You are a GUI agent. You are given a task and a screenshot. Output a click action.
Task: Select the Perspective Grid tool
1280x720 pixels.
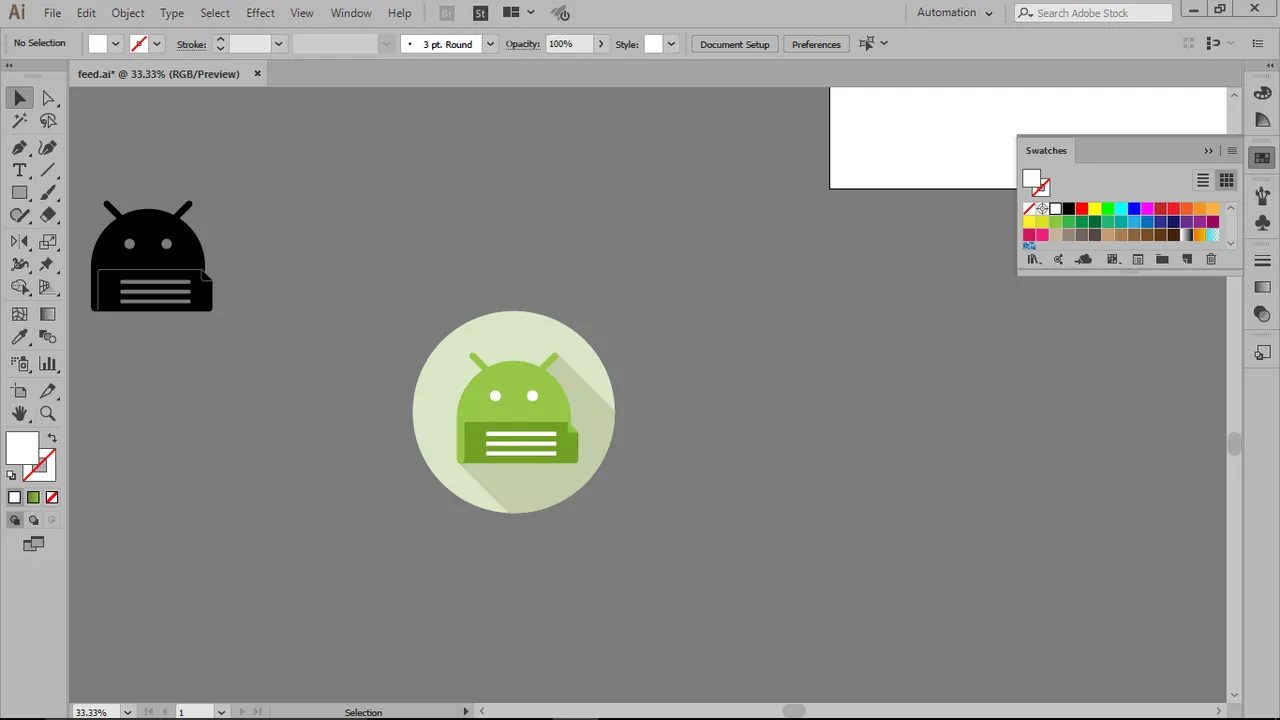pyautogui.click(x=48, y=288)
